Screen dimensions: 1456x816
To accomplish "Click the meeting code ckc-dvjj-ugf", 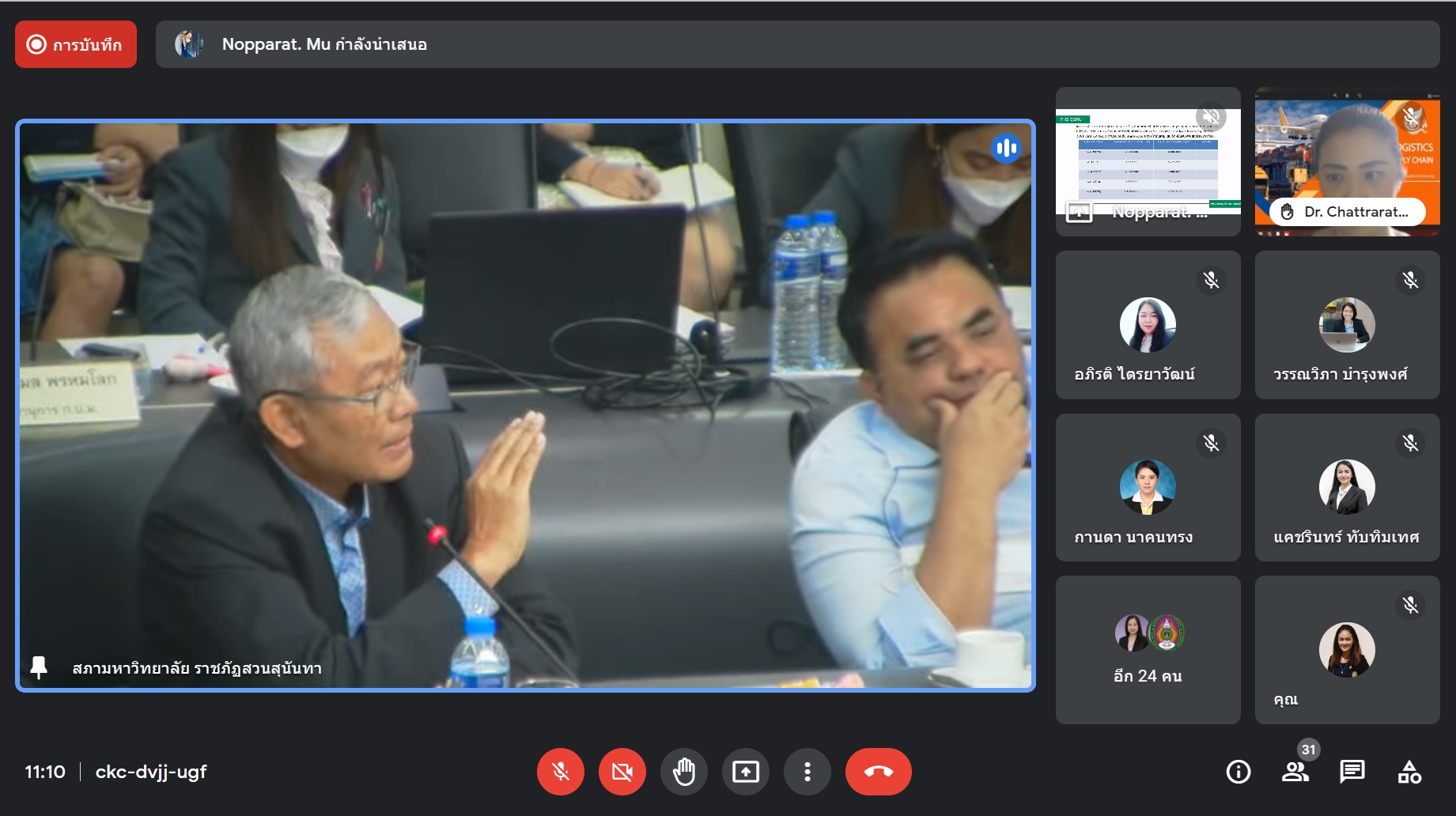I will (151, 772).
